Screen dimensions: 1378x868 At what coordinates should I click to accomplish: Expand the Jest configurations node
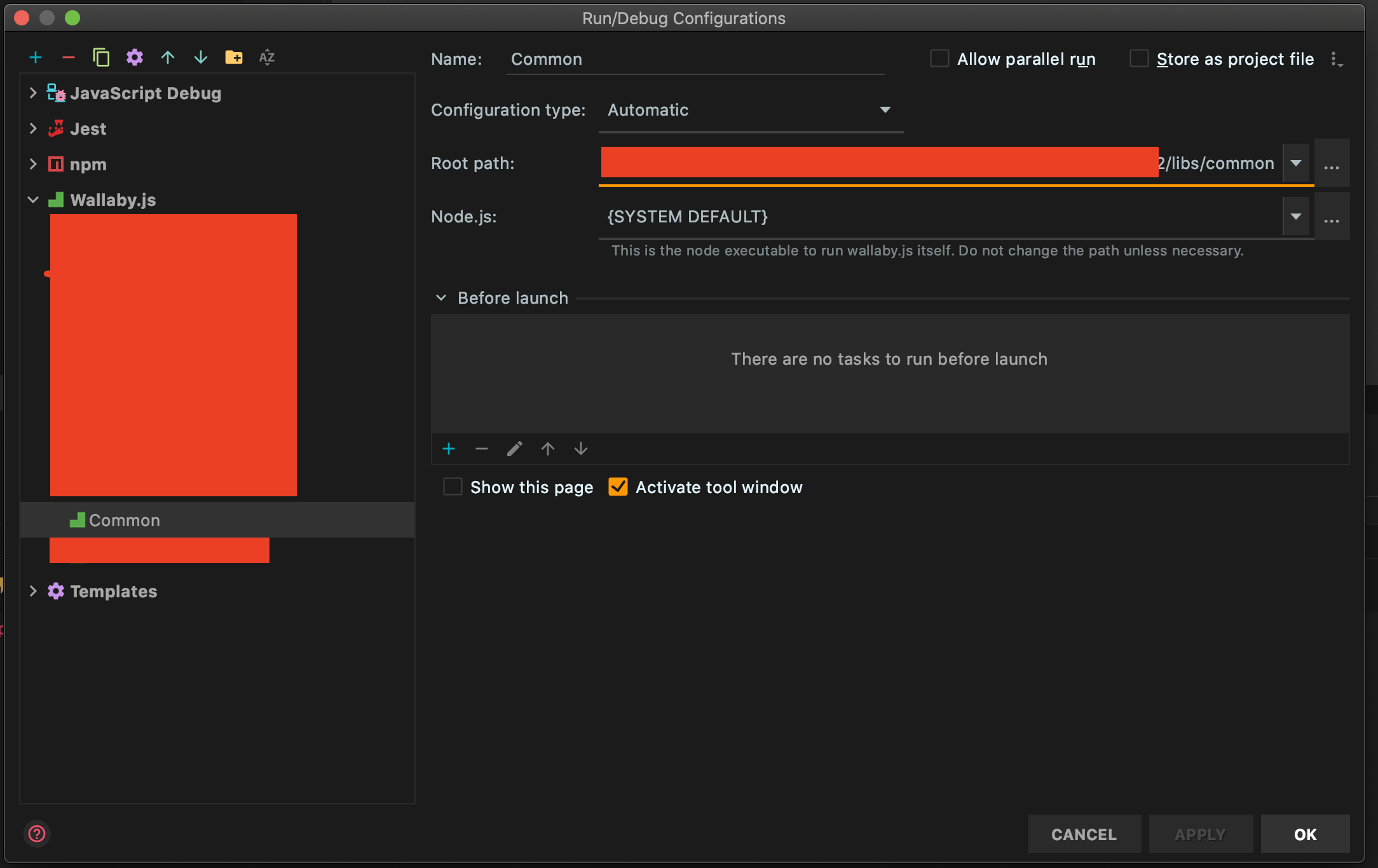[33, 128]
